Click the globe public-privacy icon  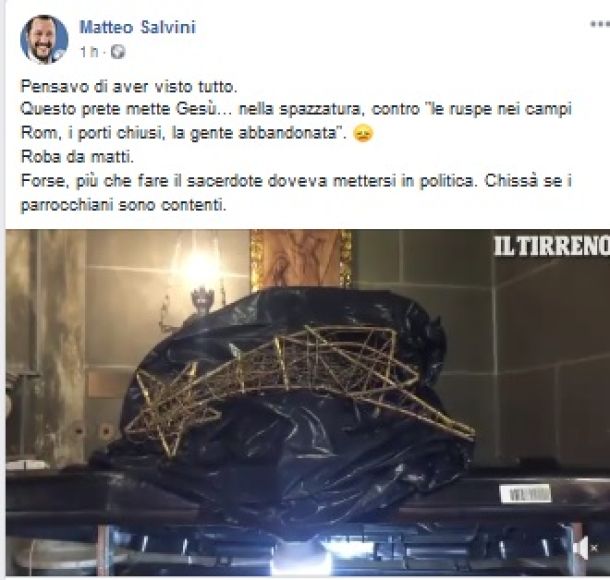(x=118, y=52)
